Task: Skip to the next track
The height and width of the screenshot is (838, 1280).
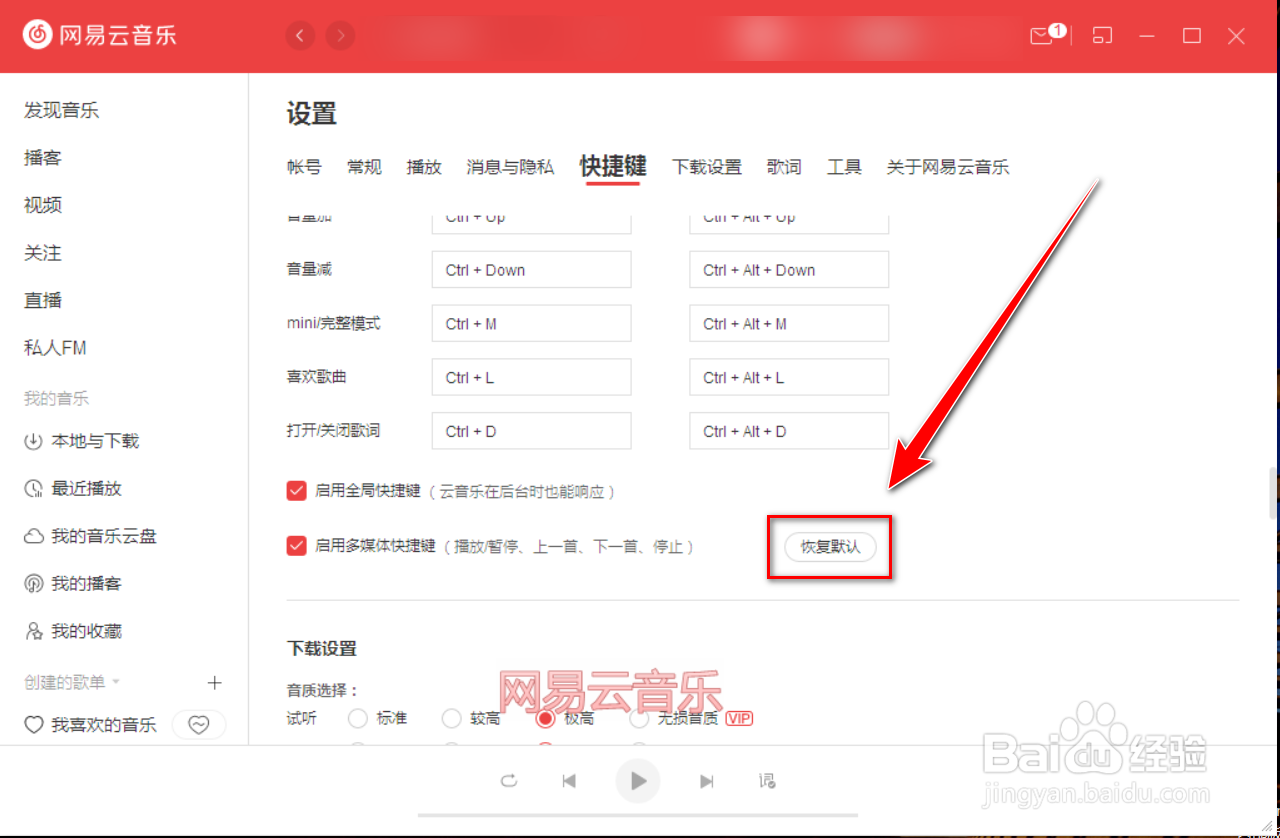Action: click(x=707, y=781)
